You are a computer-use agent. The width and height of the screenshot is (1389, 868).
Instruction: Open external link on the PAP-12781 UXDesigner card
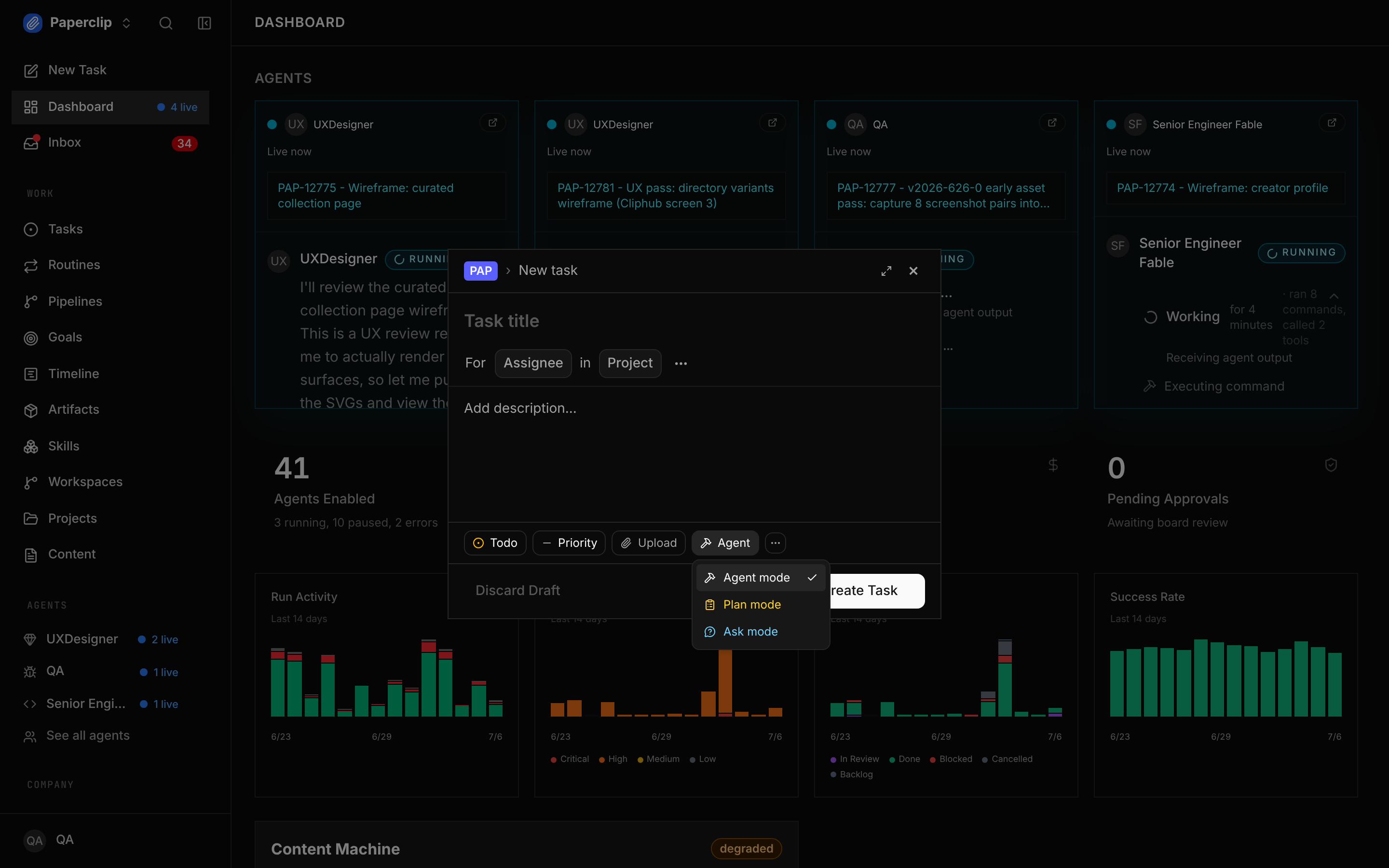[772, 123]
